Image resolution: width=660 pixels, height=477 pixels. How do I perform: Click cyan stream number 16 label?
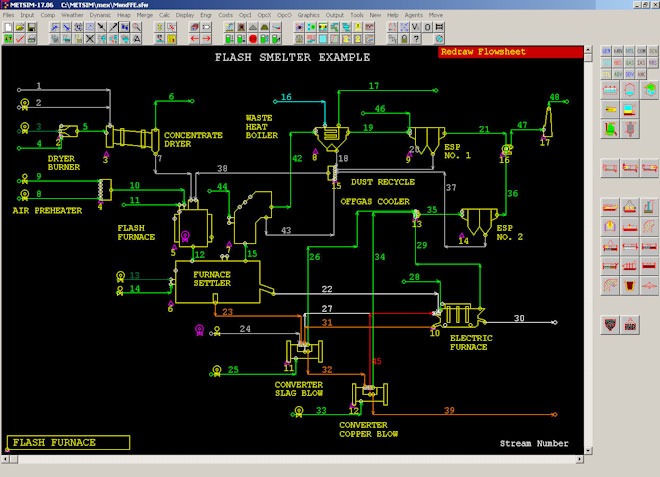click(286, 97)
